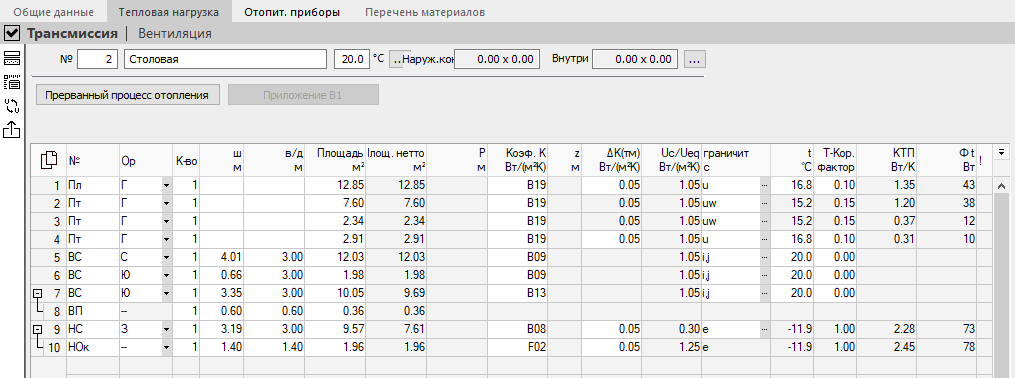Click the sidebar export share icon
The image size is (1015, 378).
coord(12,129)
